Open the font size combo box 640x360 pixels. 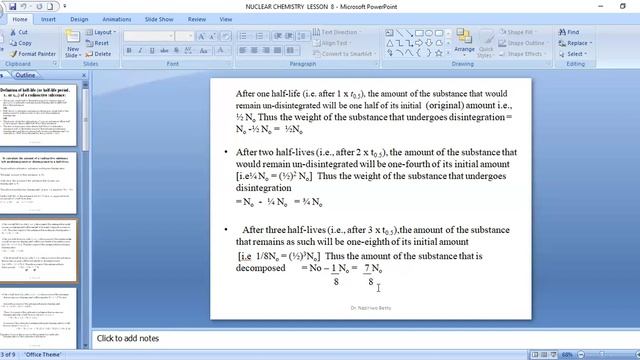pyautogui.click(x=184, y=36)
